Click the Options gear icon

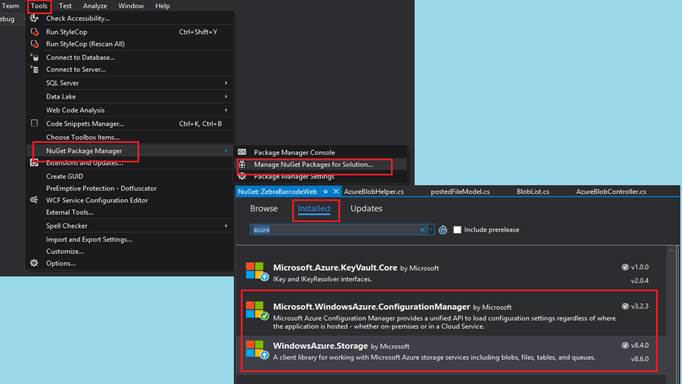pos(34,263)
